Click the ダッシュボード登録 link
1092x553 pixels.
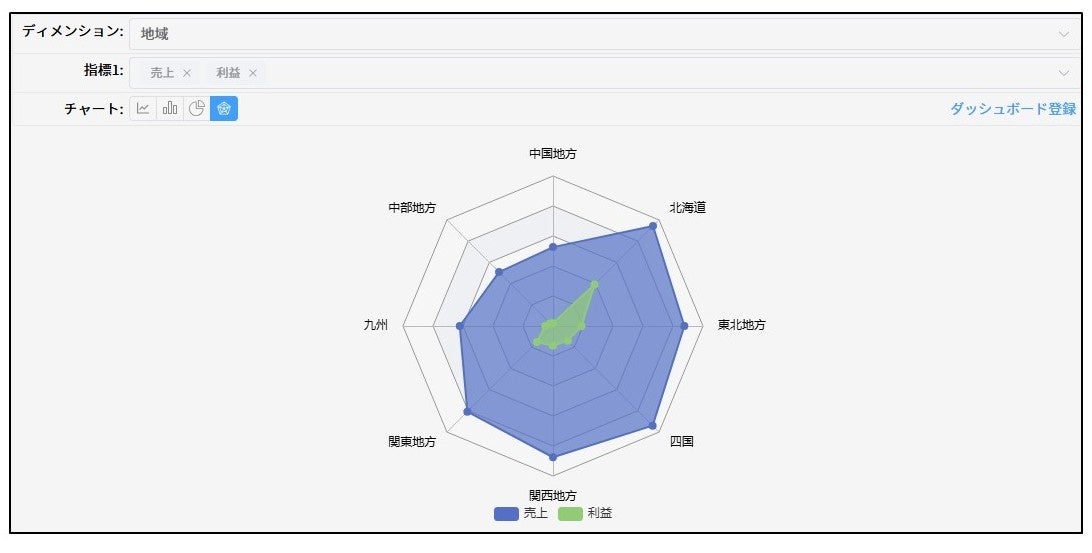click(1013, 109)
